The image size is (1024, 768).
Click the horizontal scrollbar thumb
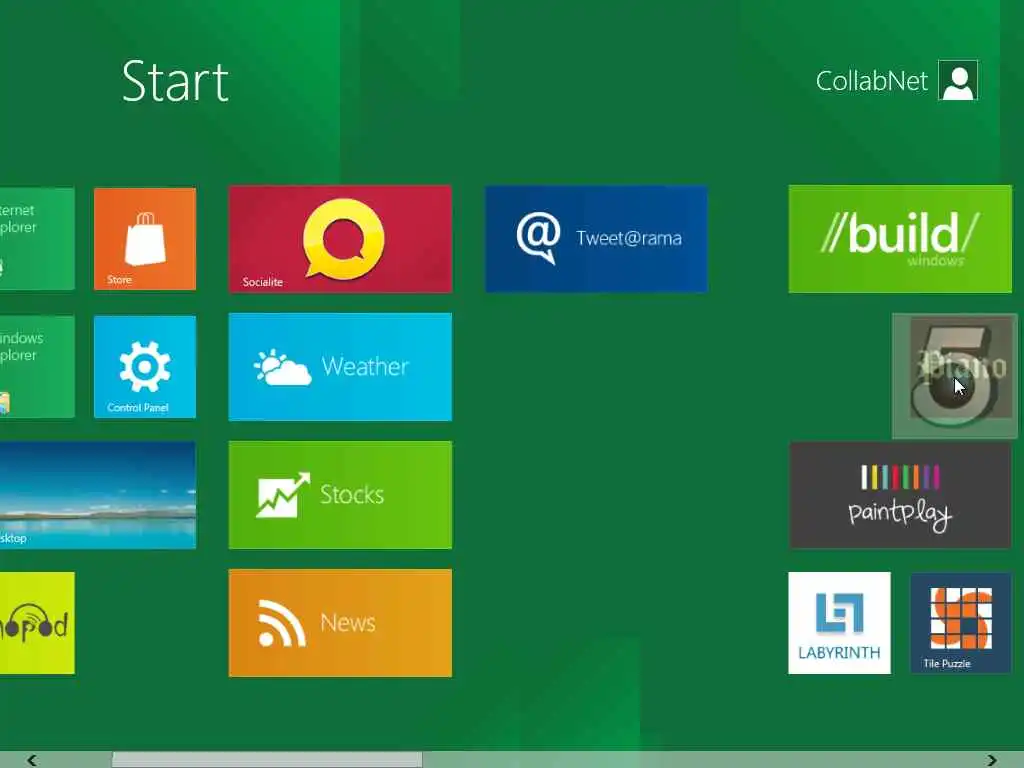coord(267,760)
